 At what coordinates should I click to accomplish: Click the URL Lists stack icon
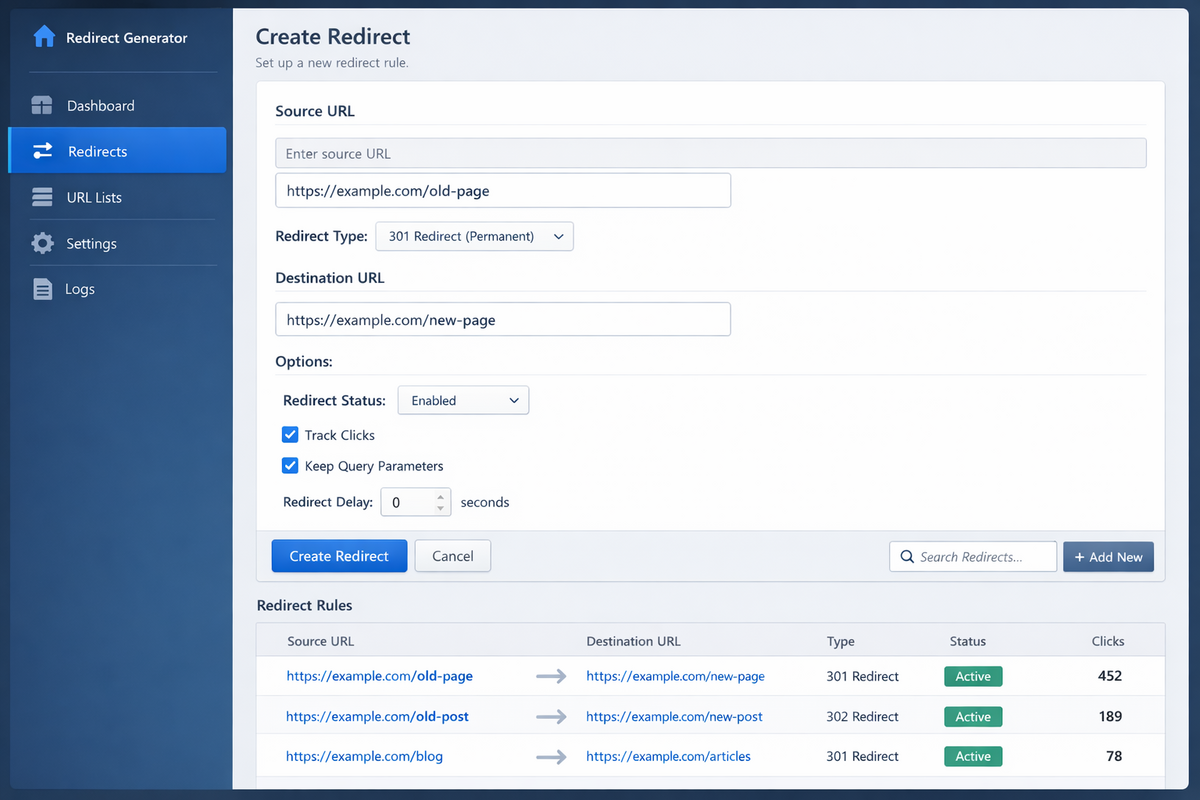[42, 198]
